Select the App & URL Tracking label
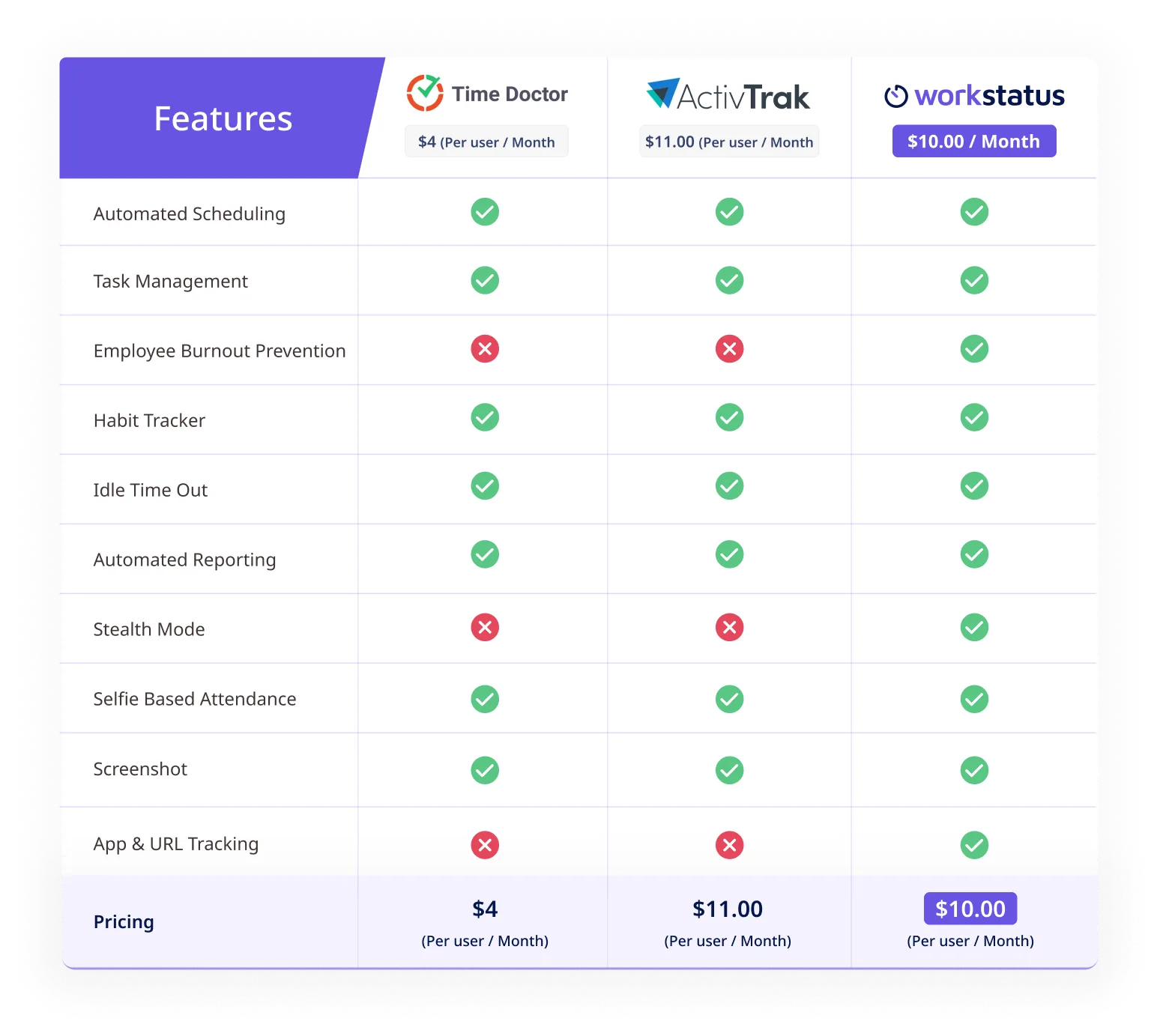 pos(176,844)
